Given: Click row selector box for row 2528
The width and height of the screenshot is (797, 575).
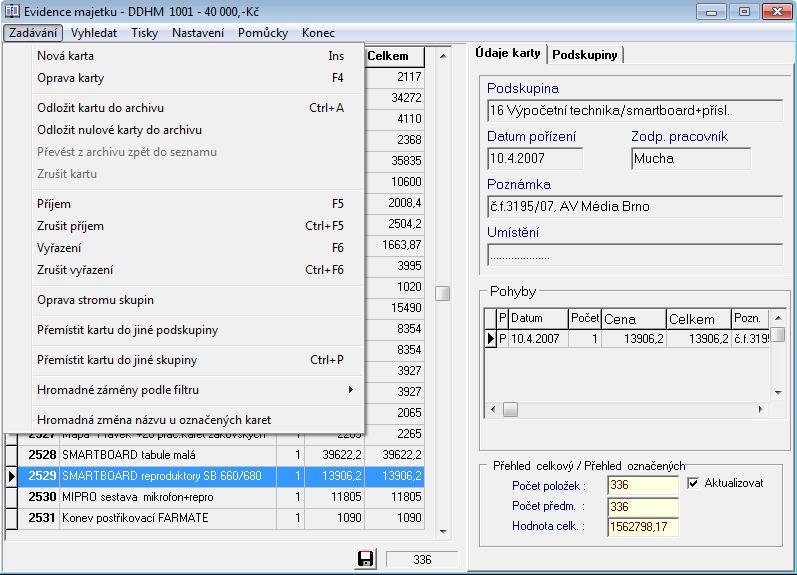Looking at the screenshot, I should [x=11, y=455].
